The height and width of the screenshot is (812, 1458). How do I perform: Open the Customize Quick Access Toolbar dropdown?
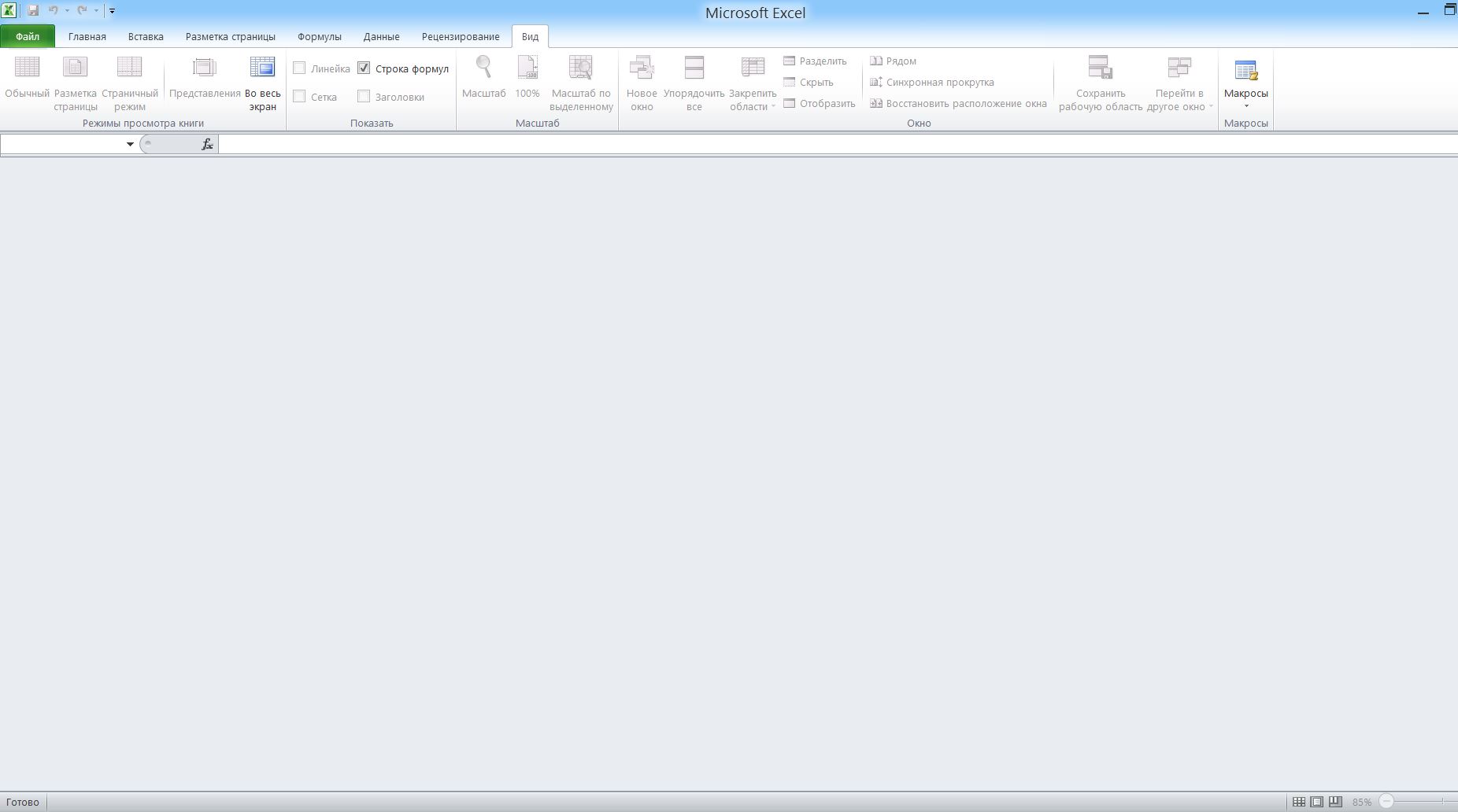pyautogui.click(x=112, y=11)
